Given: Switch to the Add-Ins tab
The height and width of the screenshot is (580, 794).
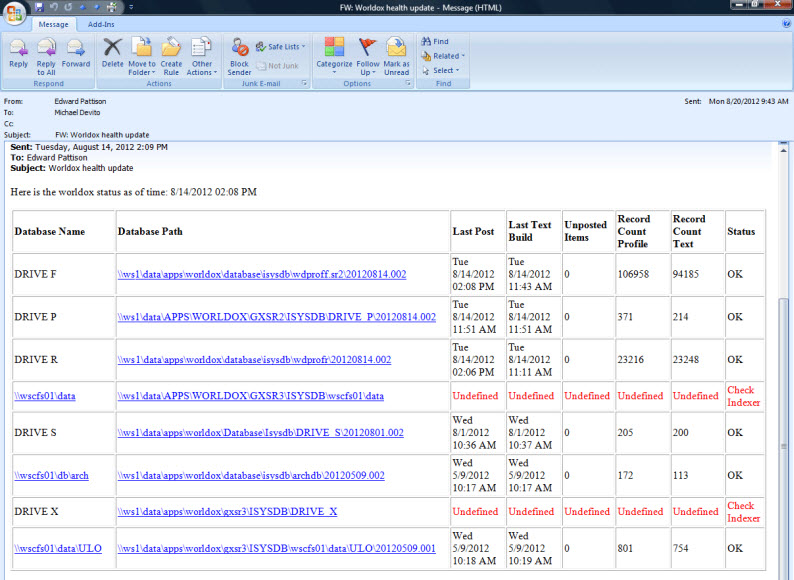Looking at the screenshot, I should [101, 23].
